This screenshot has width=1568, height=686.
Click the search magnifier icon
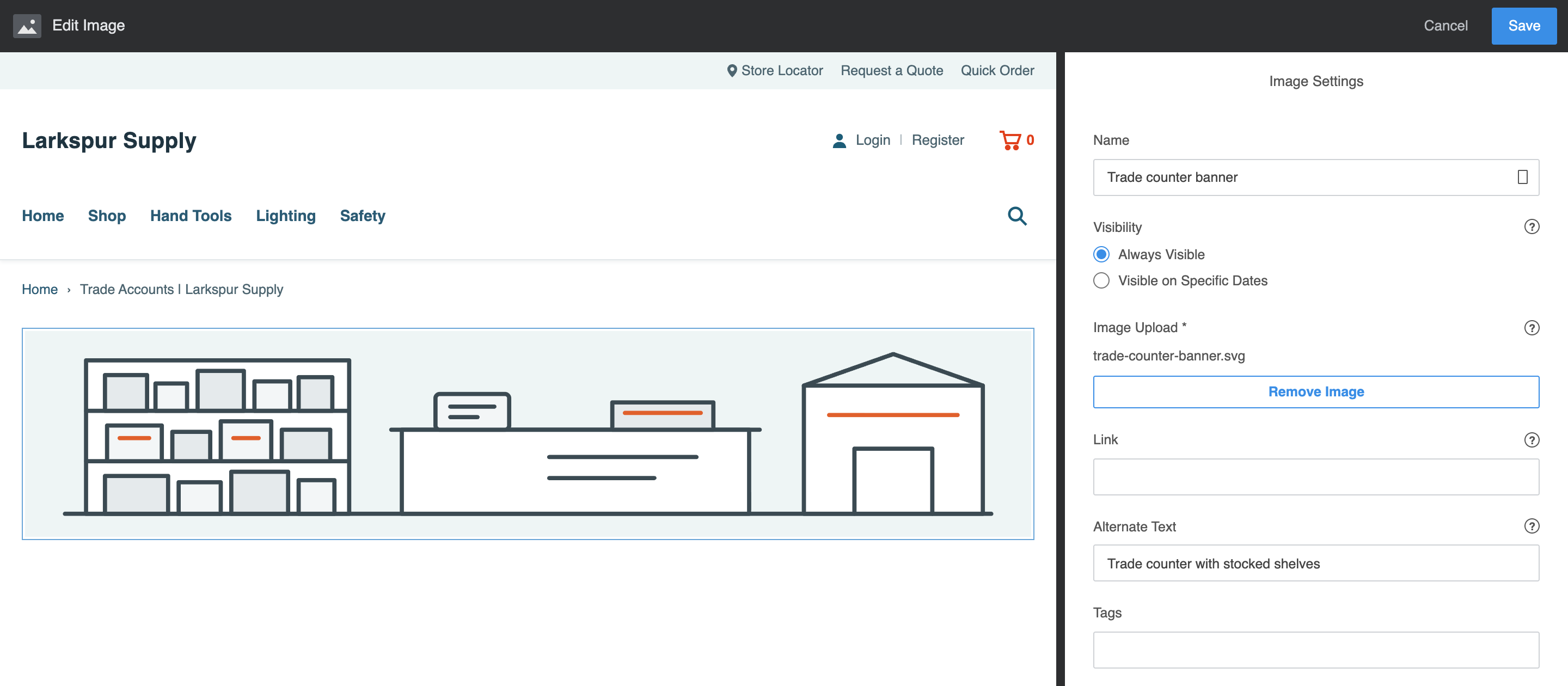[x=1016, y=216]
